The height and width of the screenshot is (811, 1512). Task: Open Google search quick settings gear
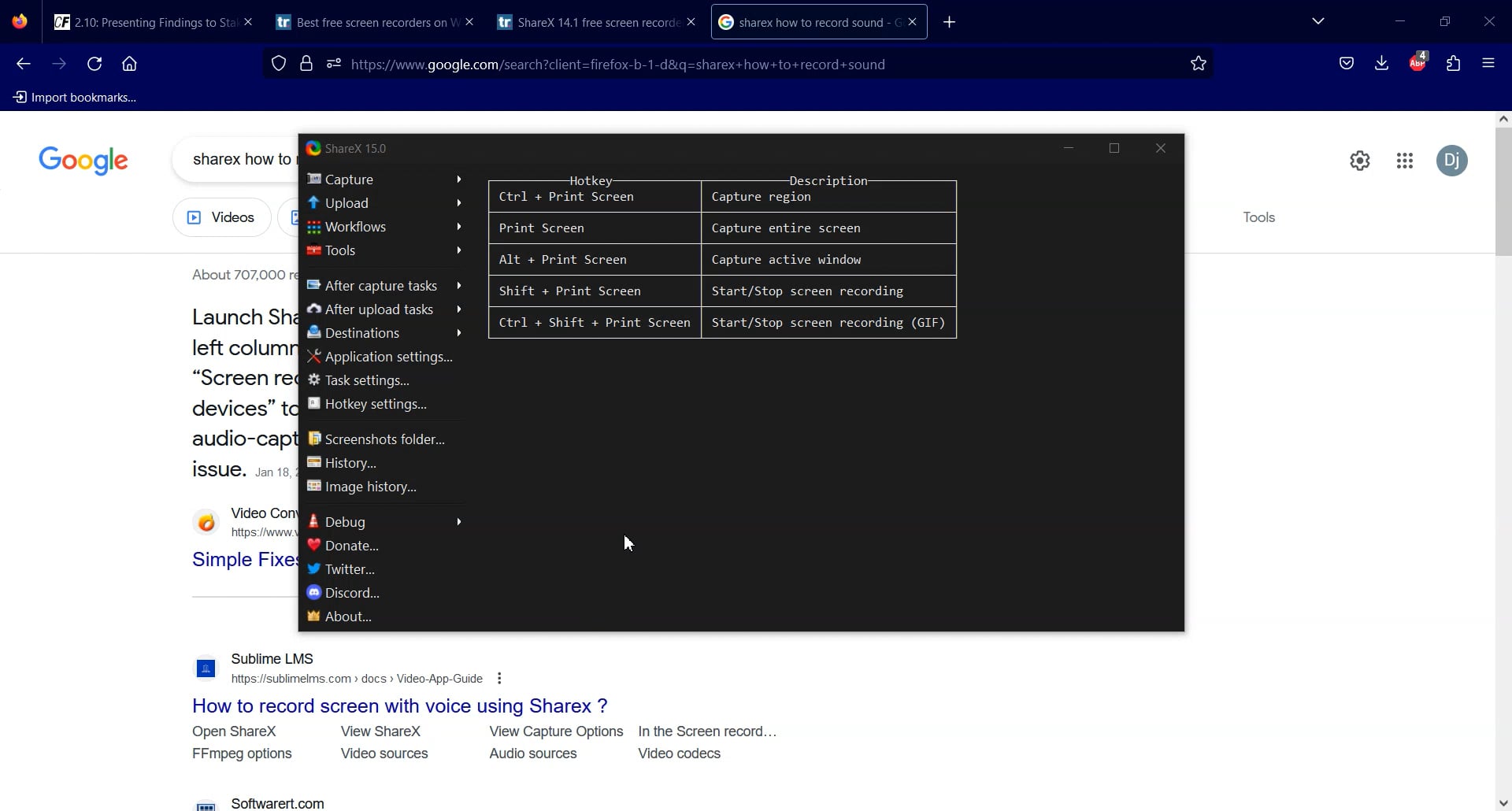tap(1360, 161)
